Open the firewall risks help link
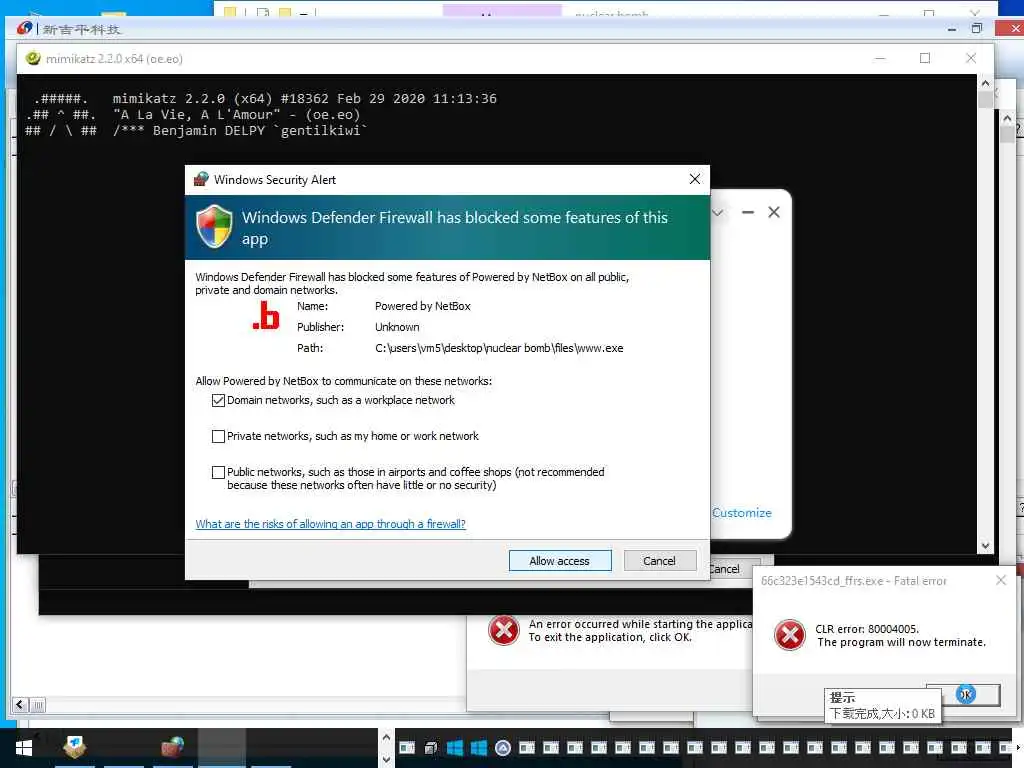1024x768 pixels. pyautogui.click(x=330, y=524)
